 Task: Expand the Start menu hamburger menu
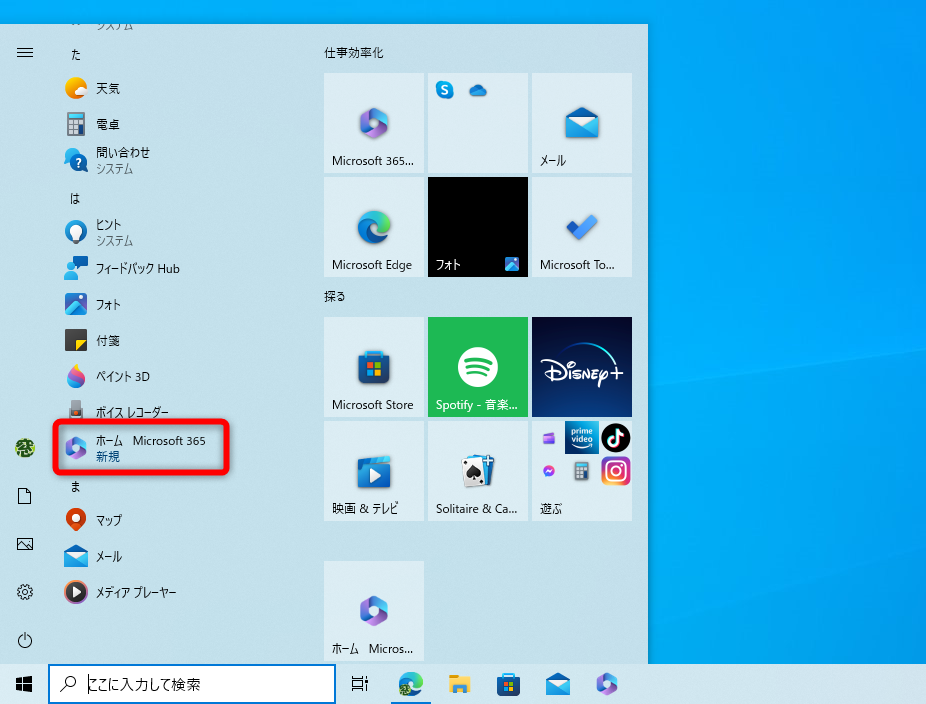point(25,53)
